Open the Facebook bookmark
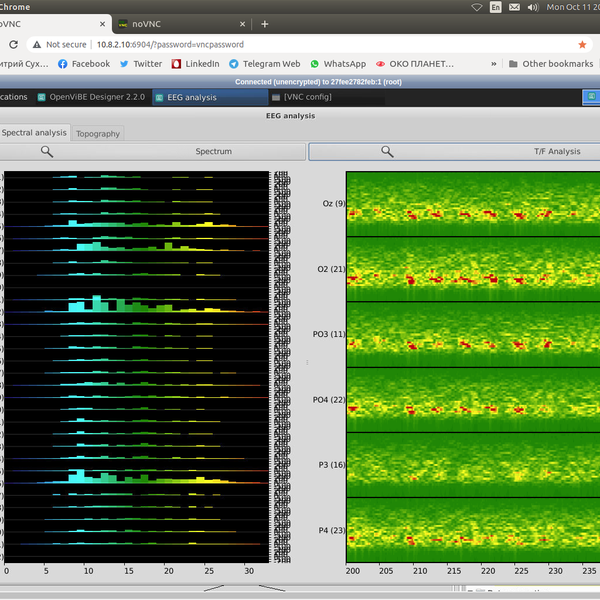The image size is (600, 600). click(x=84, y=64)
